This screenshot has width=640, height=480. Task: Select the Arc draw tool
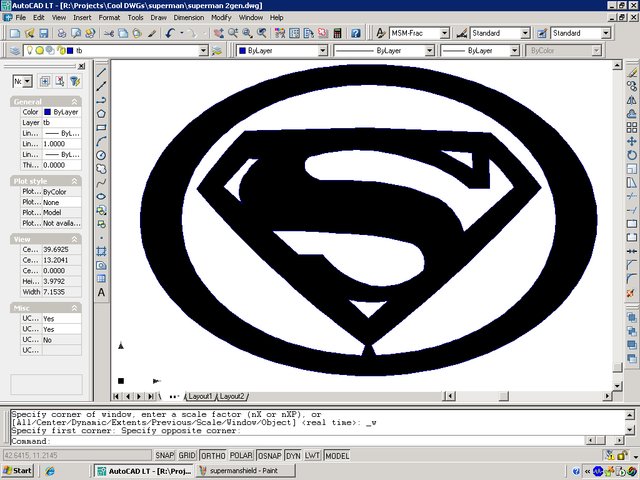point(102,141)
